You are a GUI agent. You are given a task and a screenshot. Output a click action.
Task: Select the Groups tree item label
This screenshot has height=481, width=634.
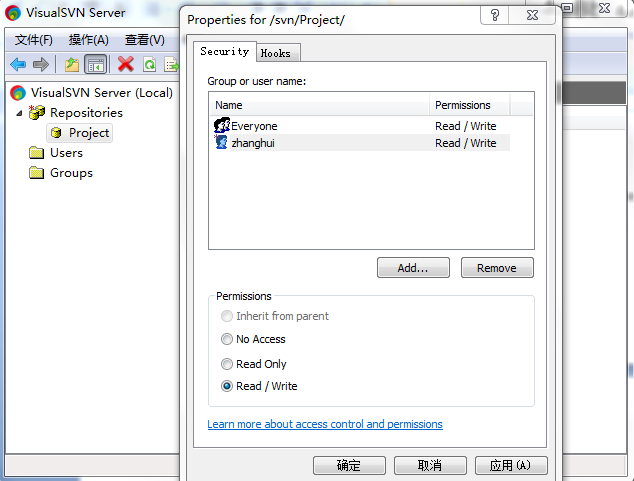click(71, 173)
